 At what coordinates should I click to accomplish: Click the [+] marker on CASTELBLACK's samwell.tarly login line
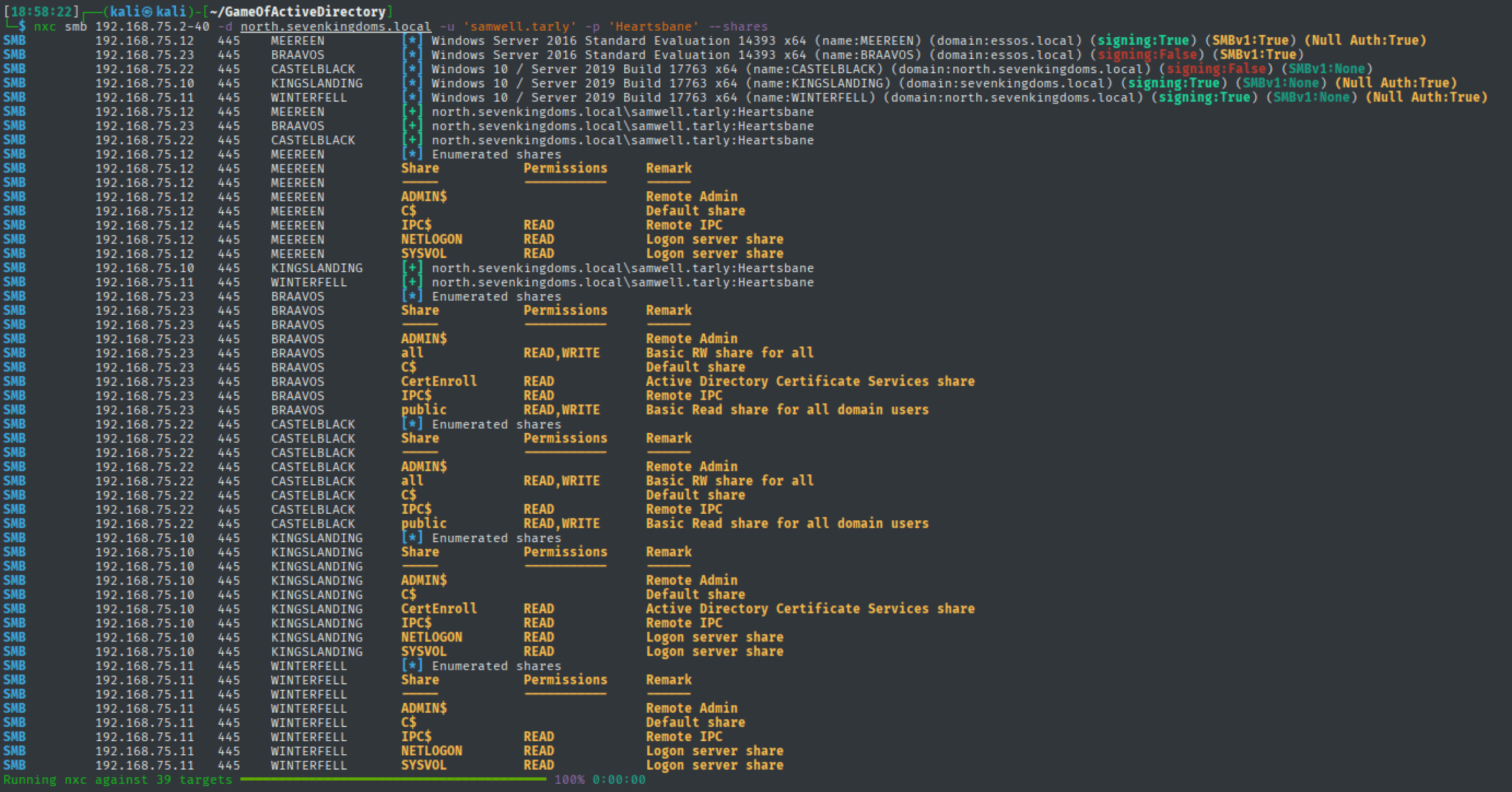tap(412, 140)
